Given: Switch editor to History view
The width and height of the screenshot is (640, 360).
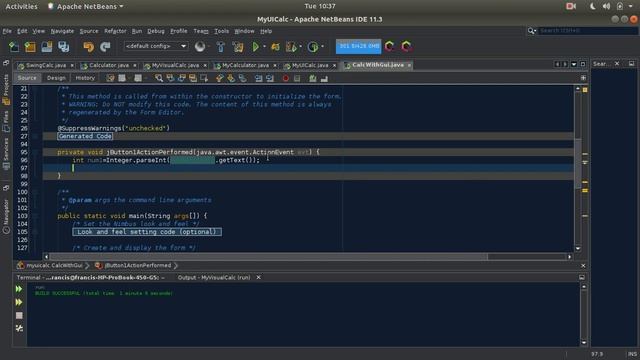Looking at the screenshot, I should [x=85, y=78].
